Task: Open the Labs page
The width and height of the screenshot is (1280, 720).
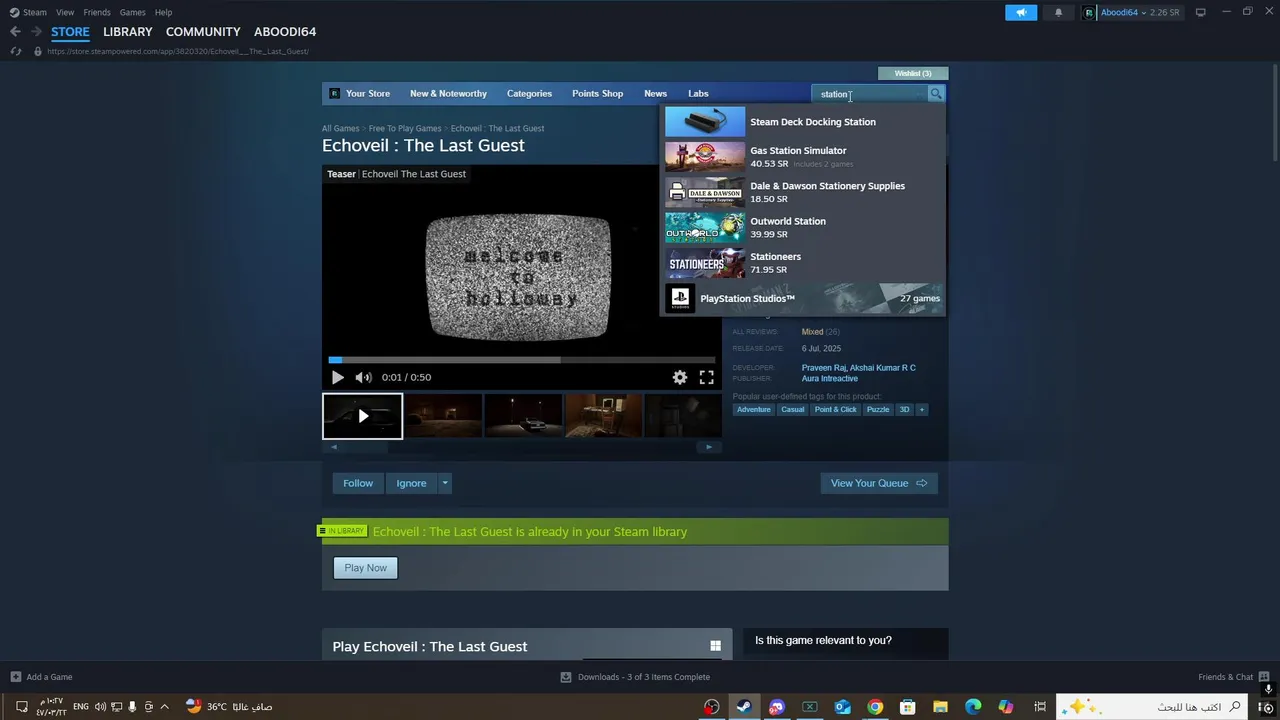Action: coord(698,94)
